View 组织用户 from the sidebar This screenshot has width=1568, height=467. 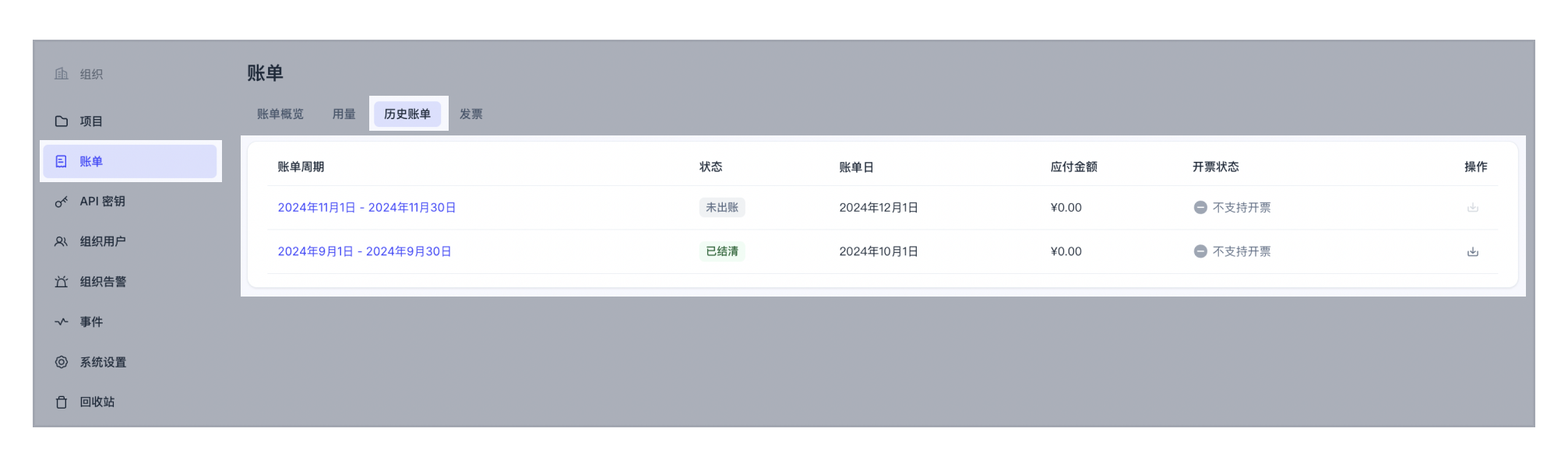[x=102, y=241]
